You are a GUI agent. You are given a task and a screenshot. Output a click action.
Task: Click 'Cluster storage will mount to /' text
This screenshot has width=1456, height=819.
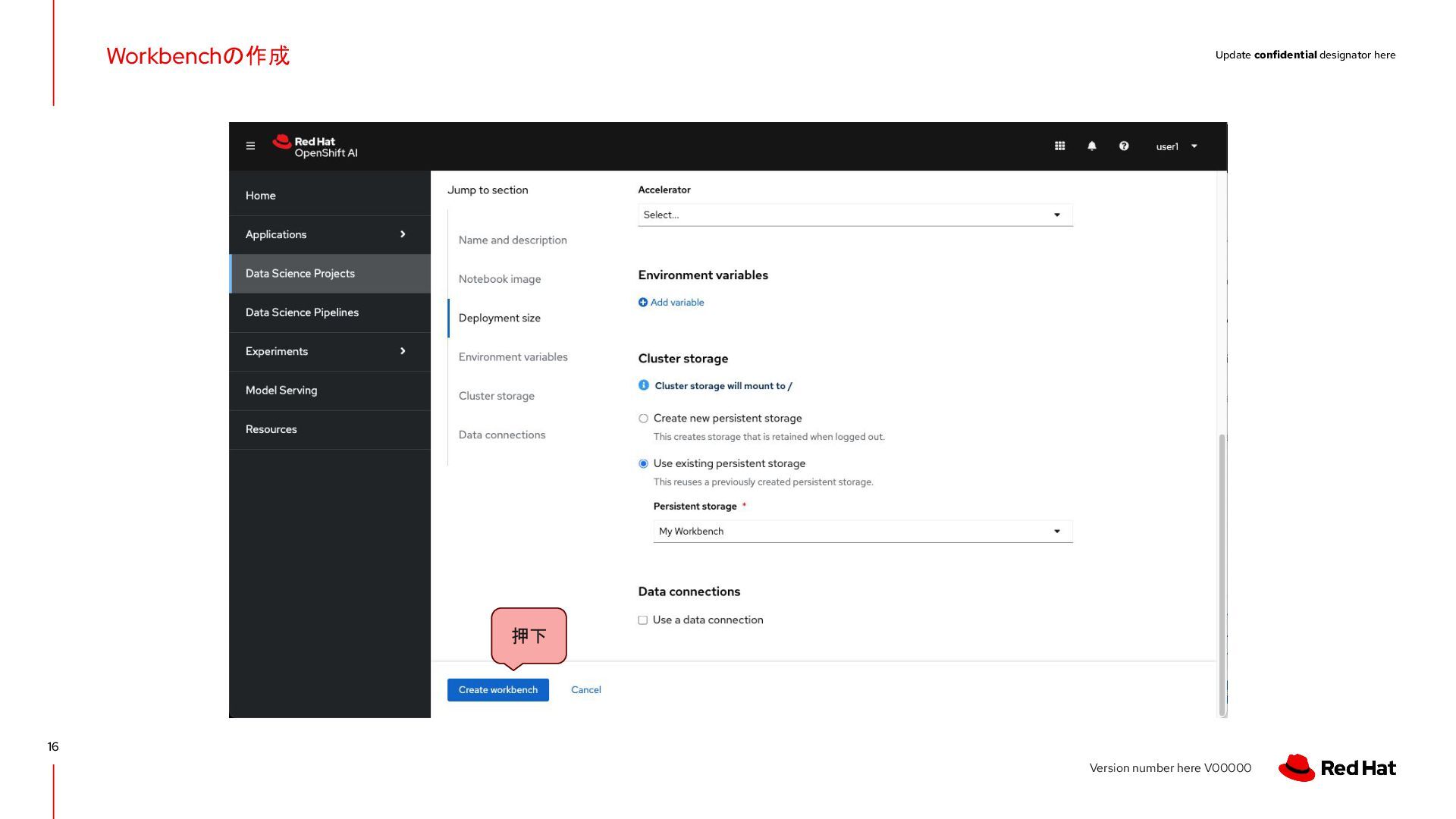723,386
